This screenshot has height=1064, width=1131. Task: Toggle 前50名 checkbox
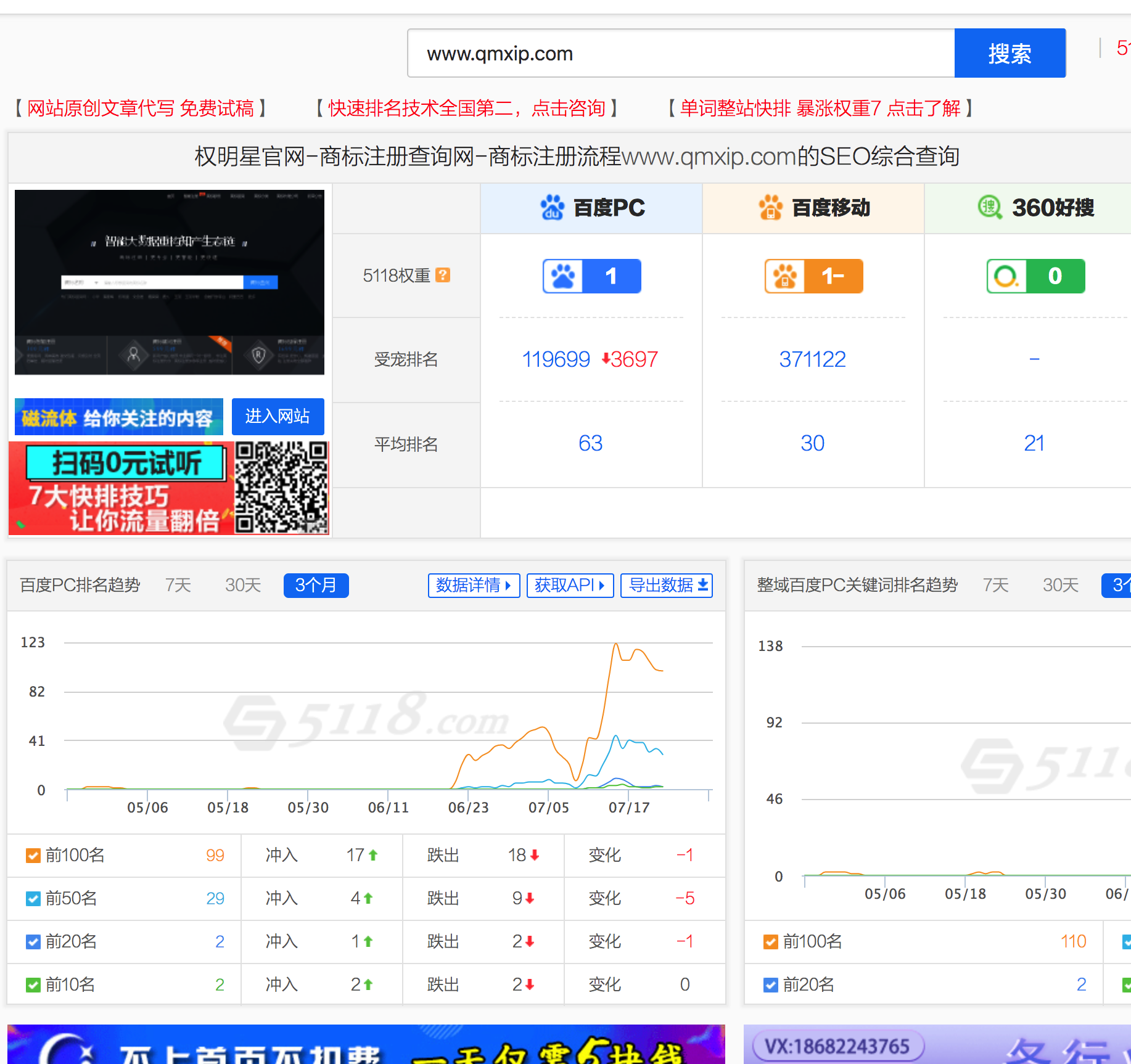point(33,899)
